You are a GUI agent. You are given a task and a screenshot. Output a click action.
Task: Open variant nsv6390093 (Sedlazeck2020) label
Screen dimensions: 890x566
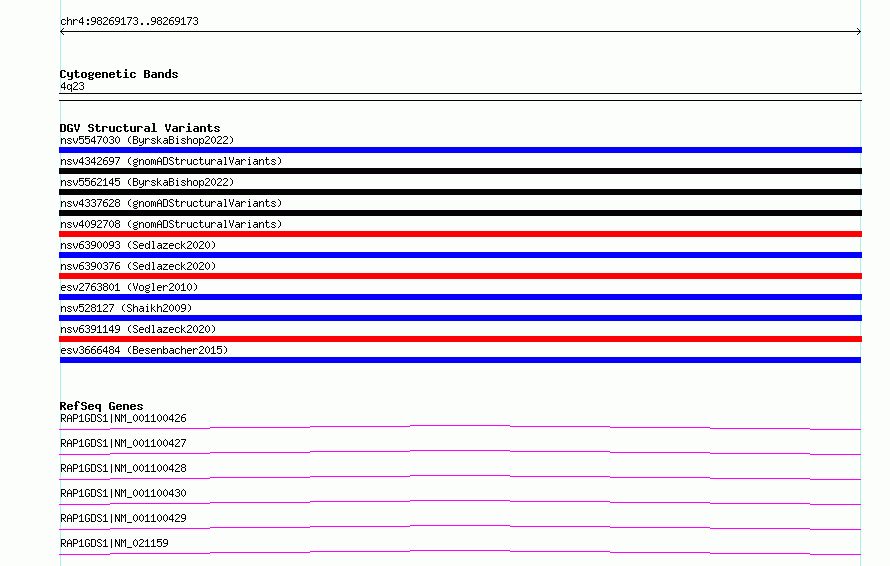138,245
